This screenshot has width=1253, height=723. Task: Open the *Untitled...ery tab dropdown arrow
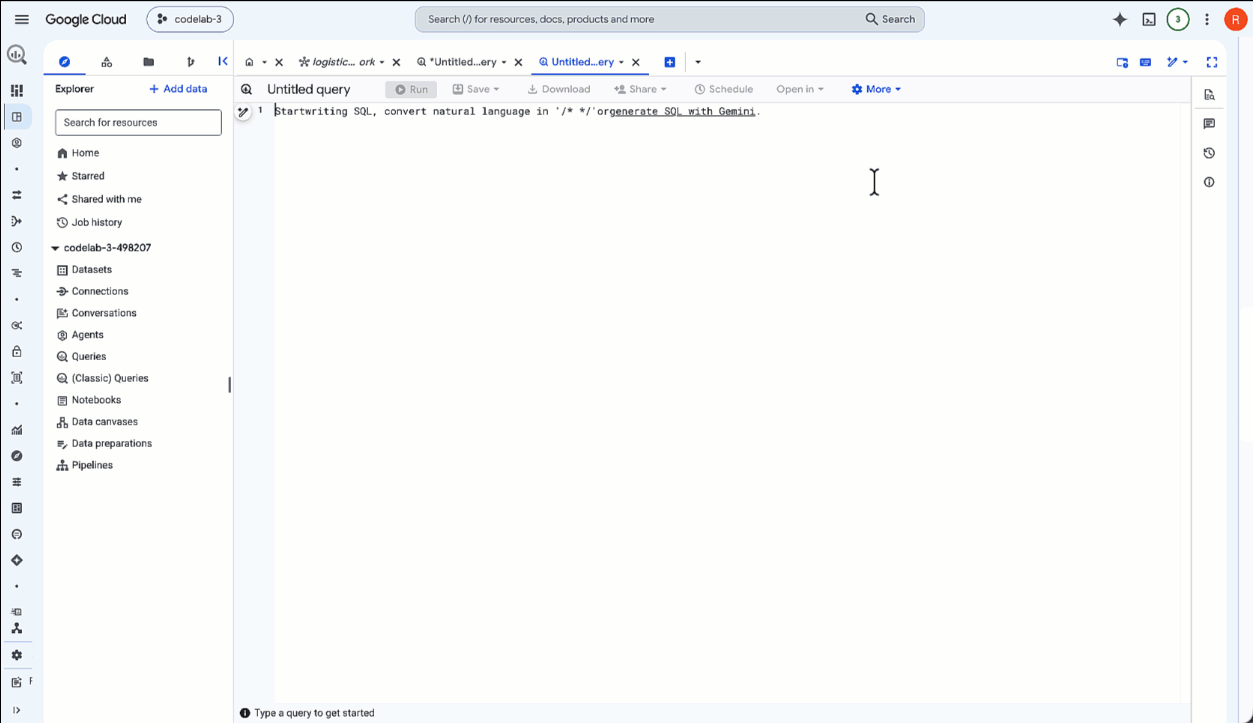[504, 62]
